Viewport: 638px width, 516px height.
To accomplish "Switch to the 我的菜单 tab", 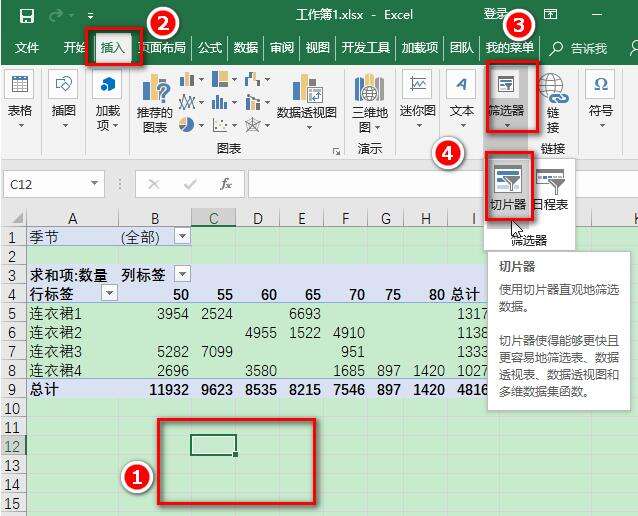I will (509, 48).
